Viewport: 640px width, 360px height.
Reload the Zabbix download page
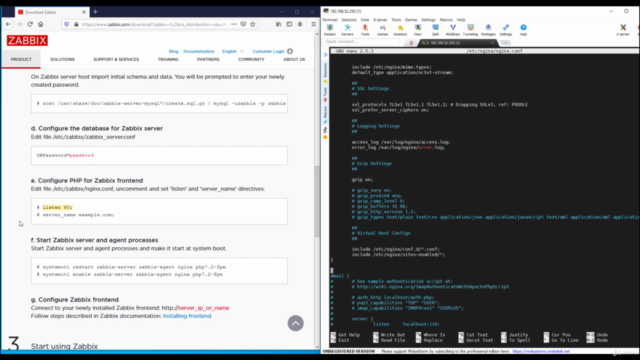point(30,24)
